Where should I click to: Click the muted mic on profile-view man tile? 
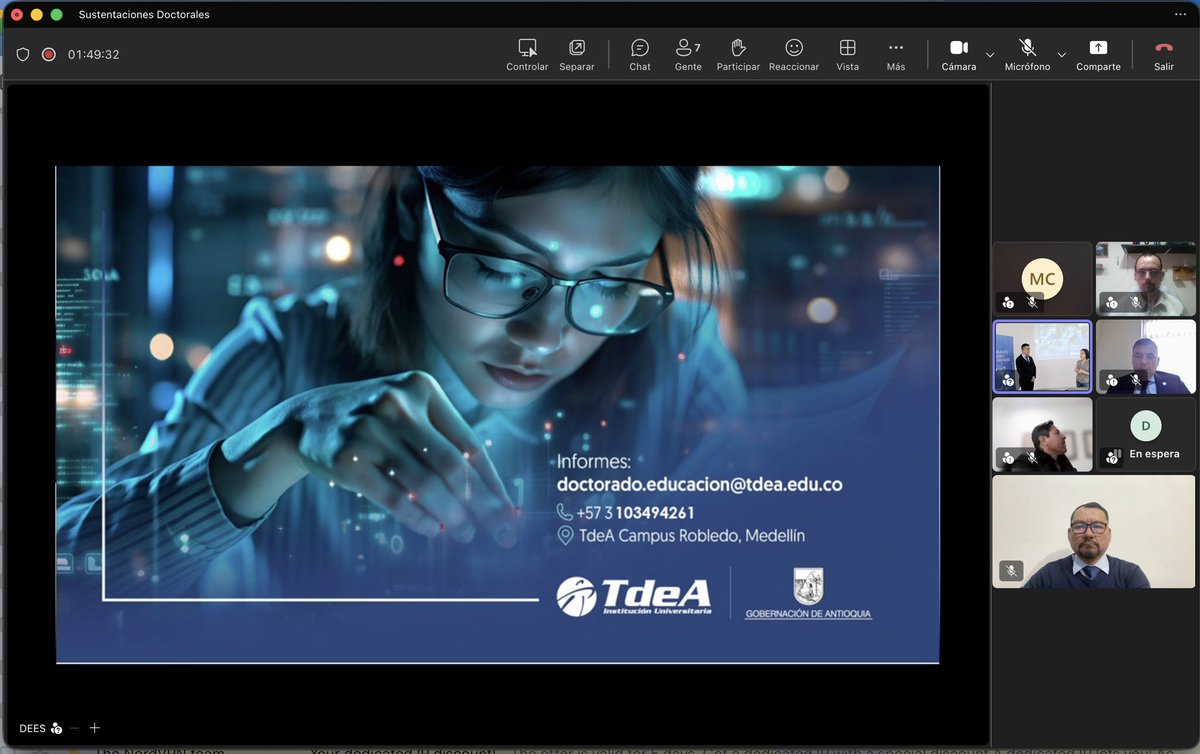[1032, 458]
